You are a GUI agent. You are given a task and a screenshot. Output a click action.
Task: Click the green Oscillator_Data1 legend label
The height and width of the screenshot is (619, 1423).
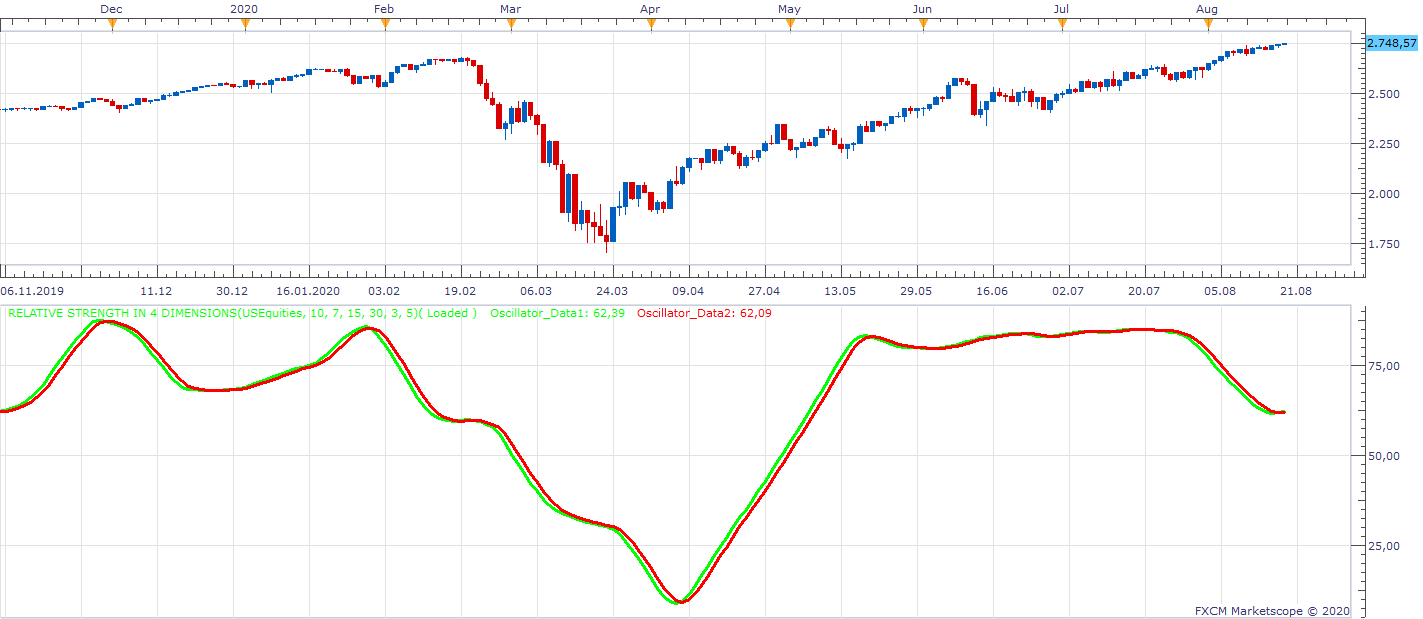click(x=557, y=313)
